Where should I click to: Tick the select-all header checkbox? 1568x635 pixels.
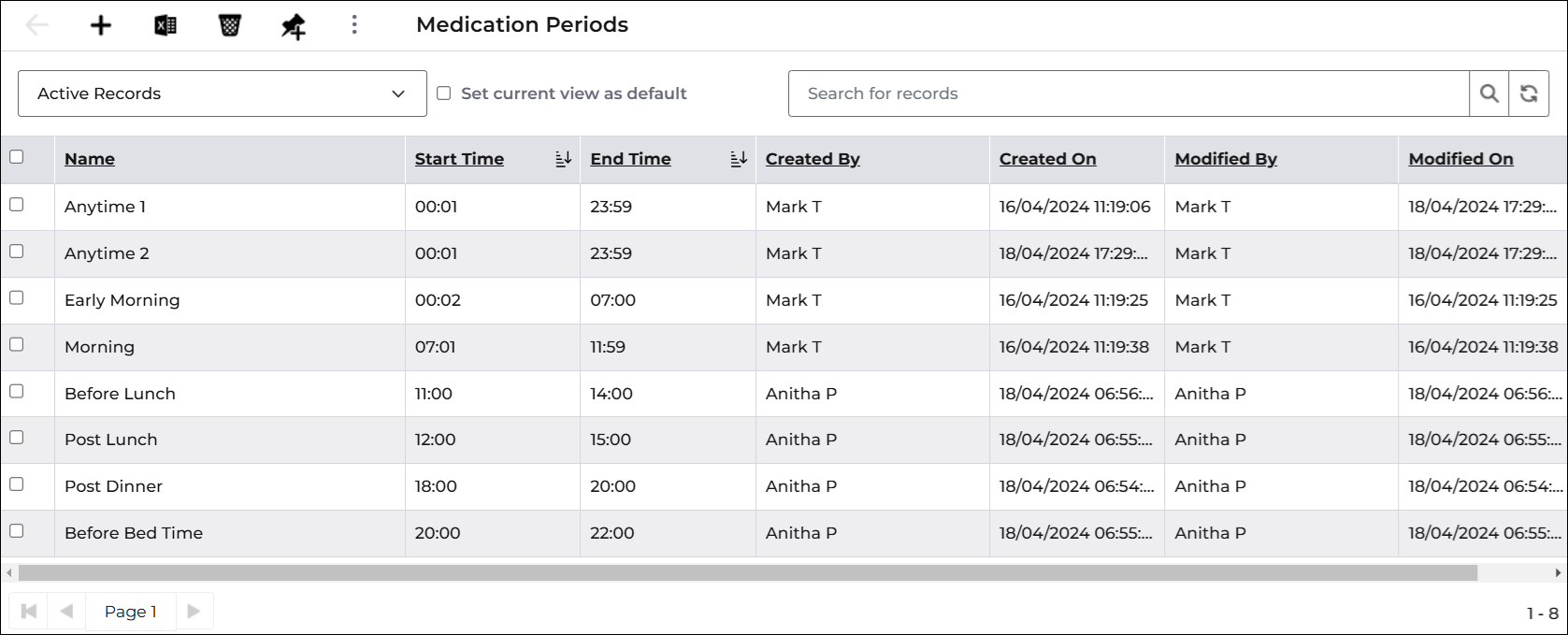point(17,157)
